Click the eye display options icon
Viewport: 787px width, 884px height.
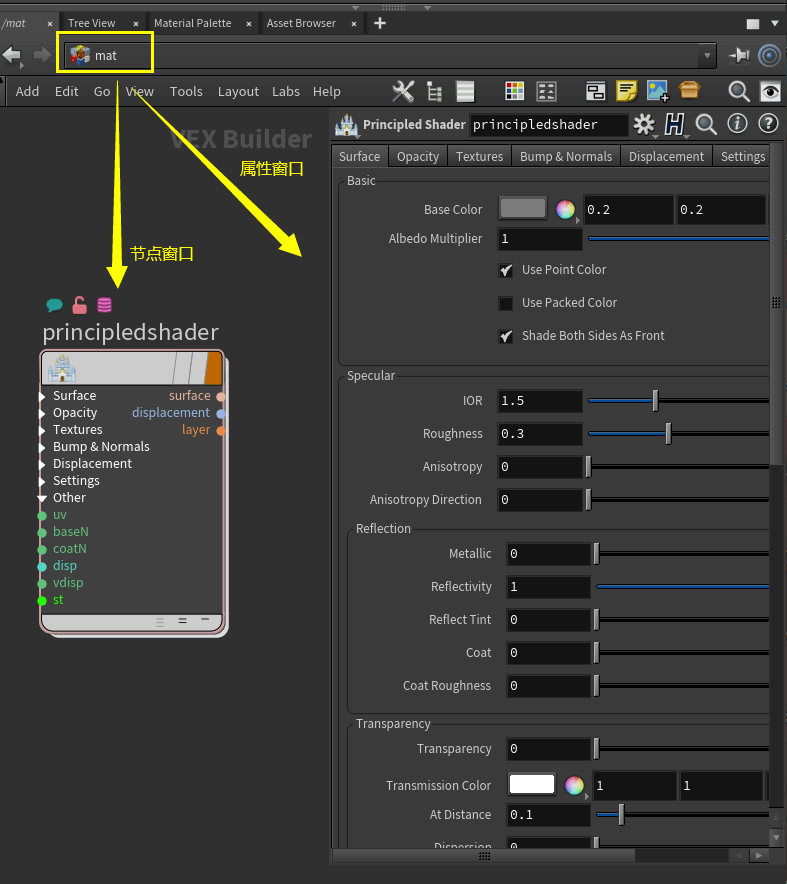coord(769,91)
